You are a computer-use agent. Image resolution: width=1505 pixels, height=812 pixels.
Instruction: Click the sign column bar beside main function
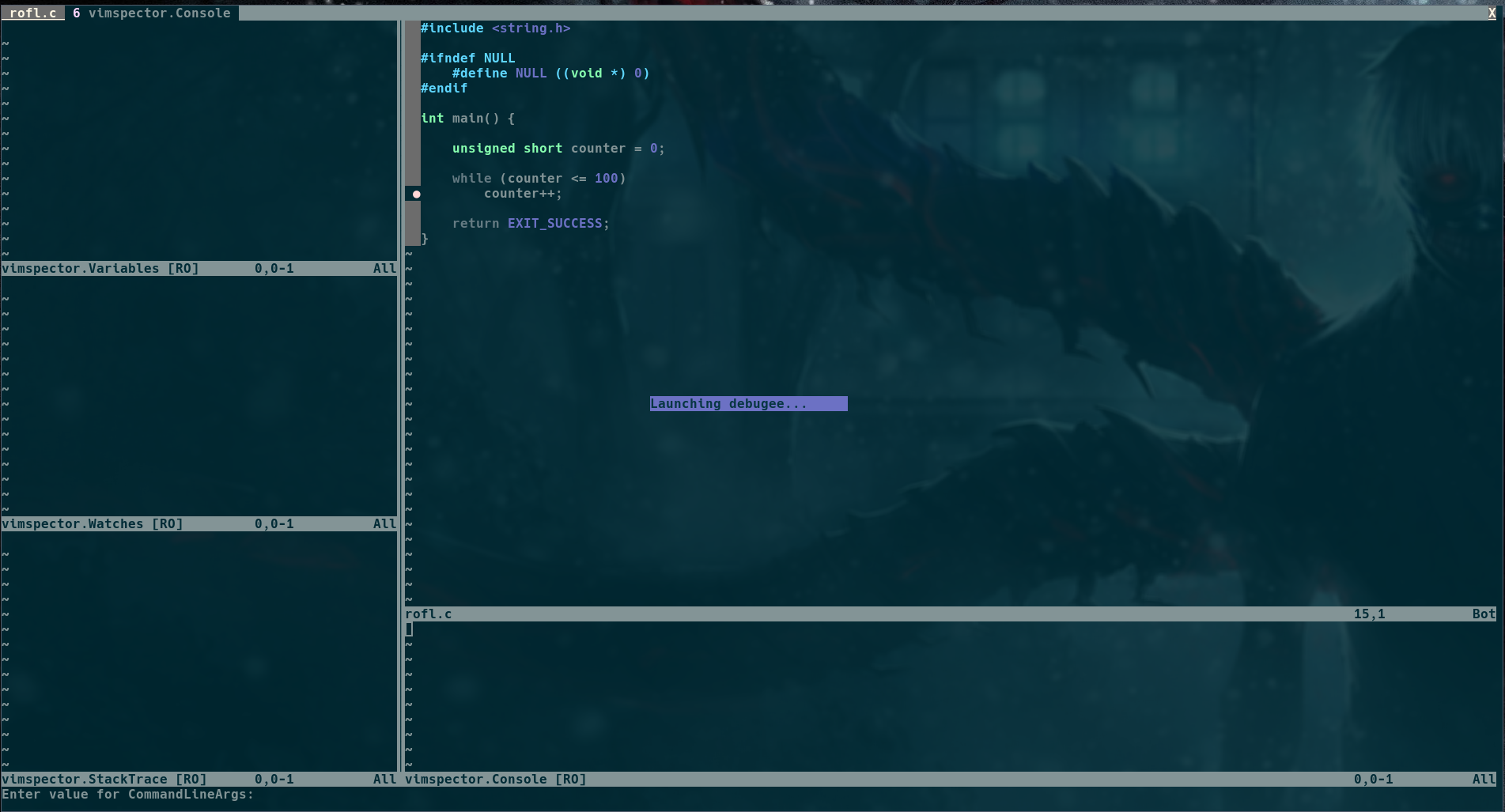tap(414, 118)
